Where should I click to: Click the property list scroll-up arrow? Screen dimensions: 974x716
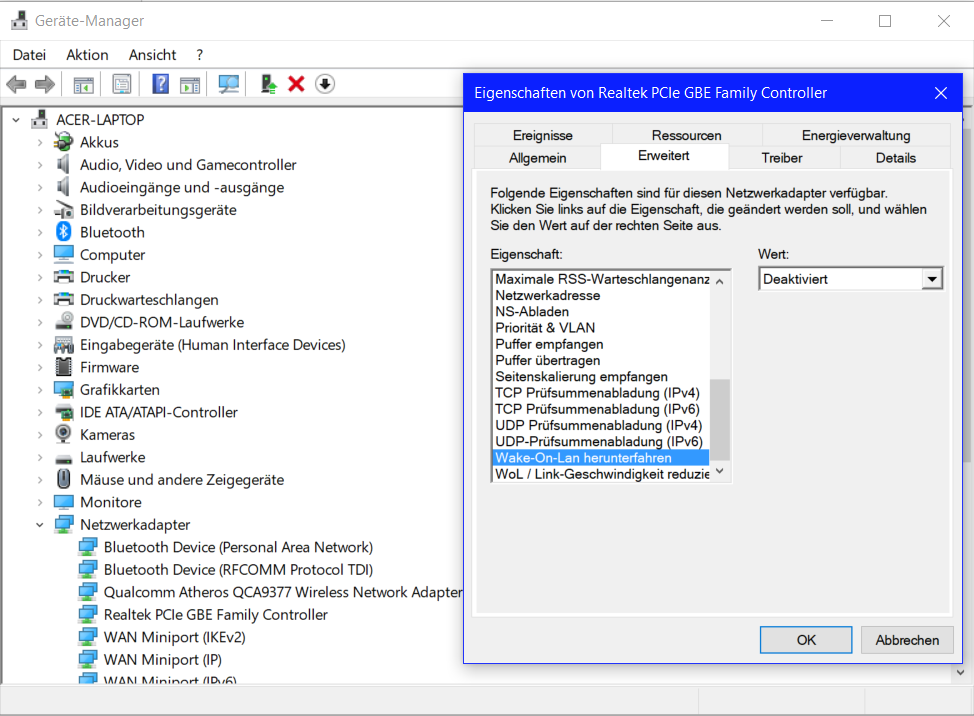click(x=720, y=281)
